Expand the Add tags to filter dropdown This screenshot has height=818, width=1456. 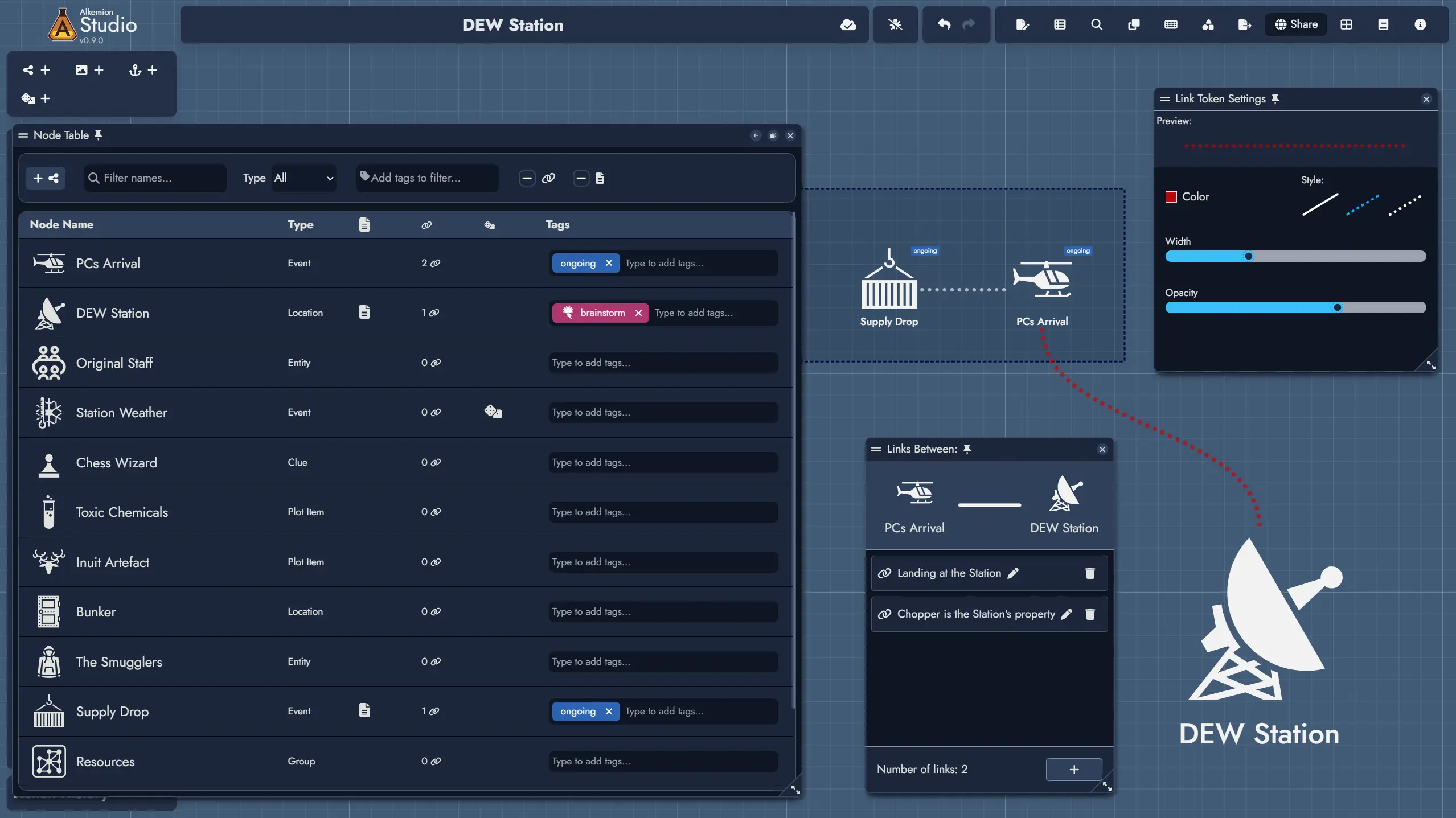tap(424, 178)
